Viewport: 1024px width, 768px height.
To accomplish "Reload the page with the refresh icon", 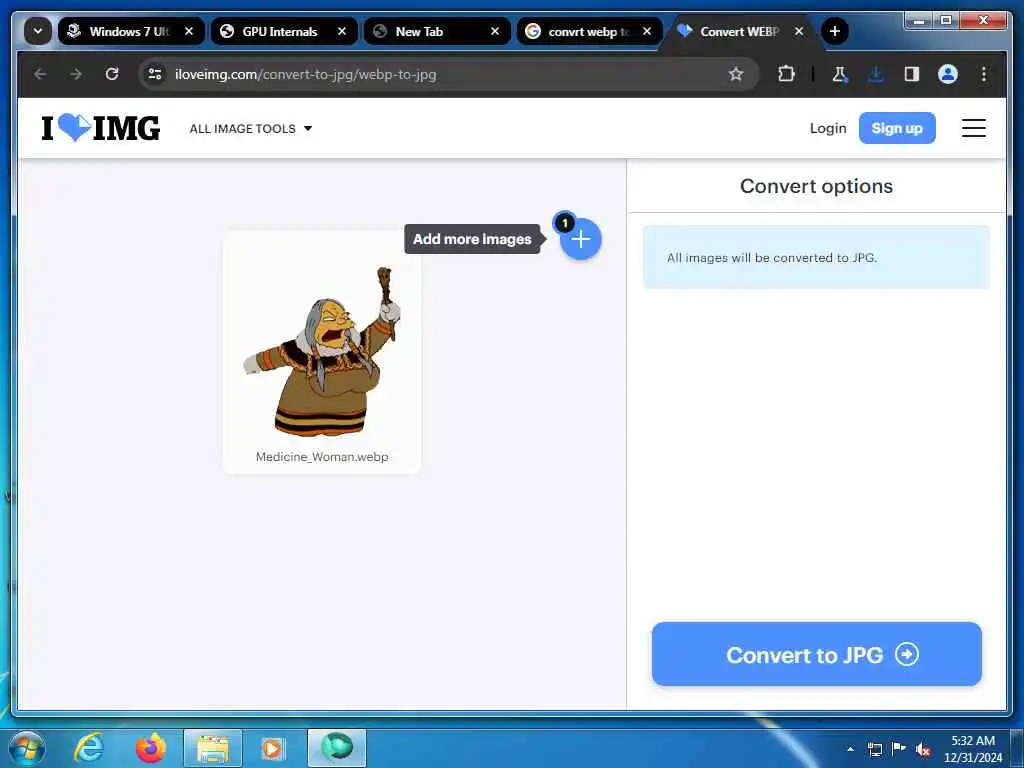I will (x=112, y=74).
